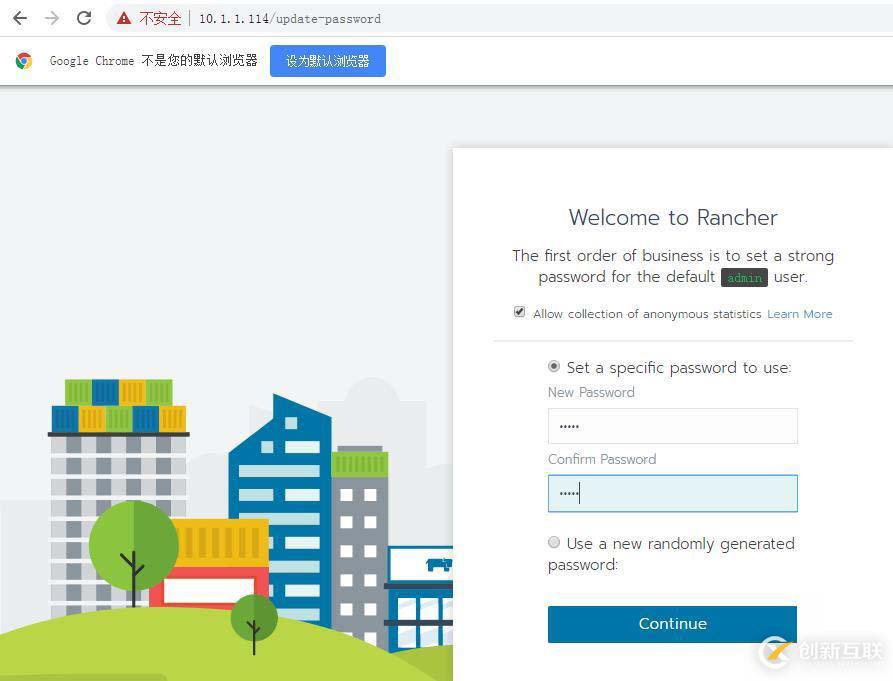Click the browser forward arrow

click(52, 18)
